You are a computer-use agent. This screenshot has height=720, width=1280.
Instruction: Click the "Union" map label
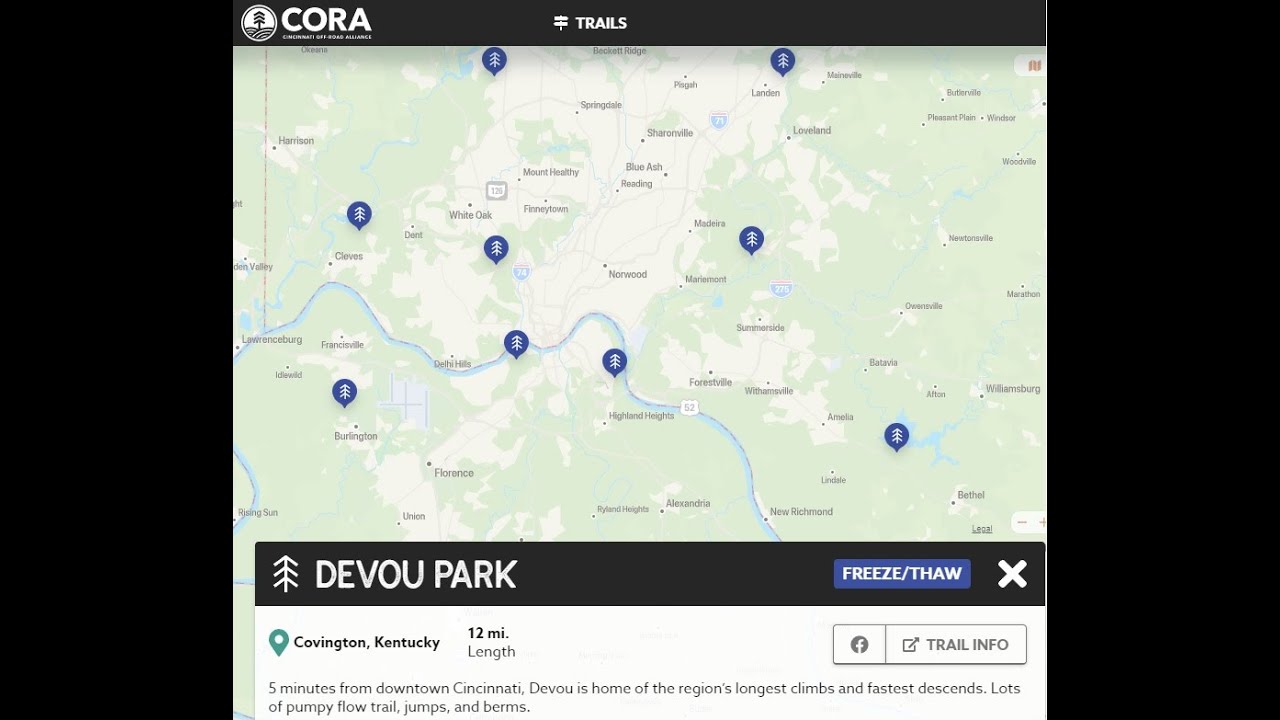pyautogui.click(x=414, y=517)
